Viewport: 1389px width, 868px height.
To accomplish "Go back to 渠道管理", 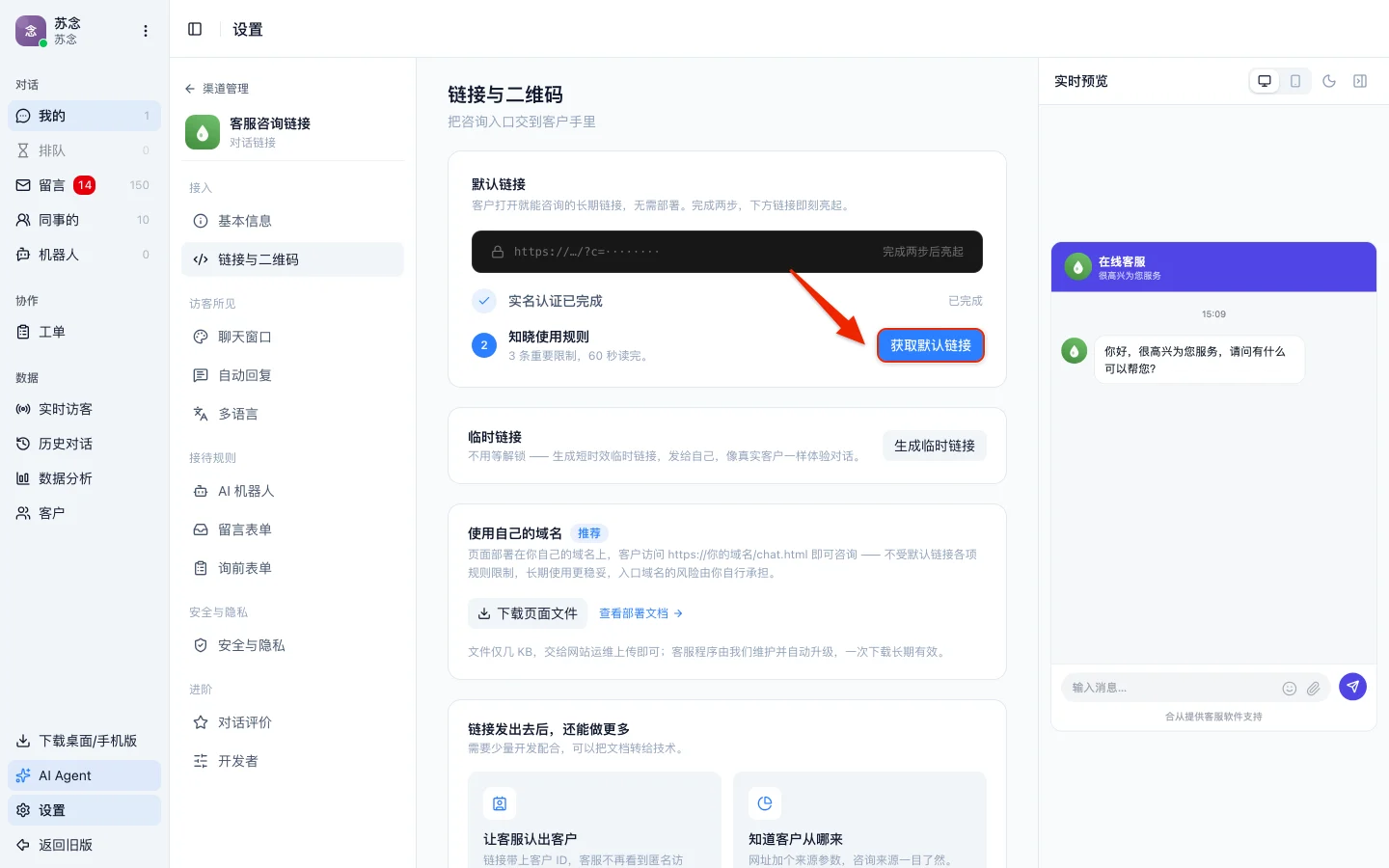I will 217,89.
